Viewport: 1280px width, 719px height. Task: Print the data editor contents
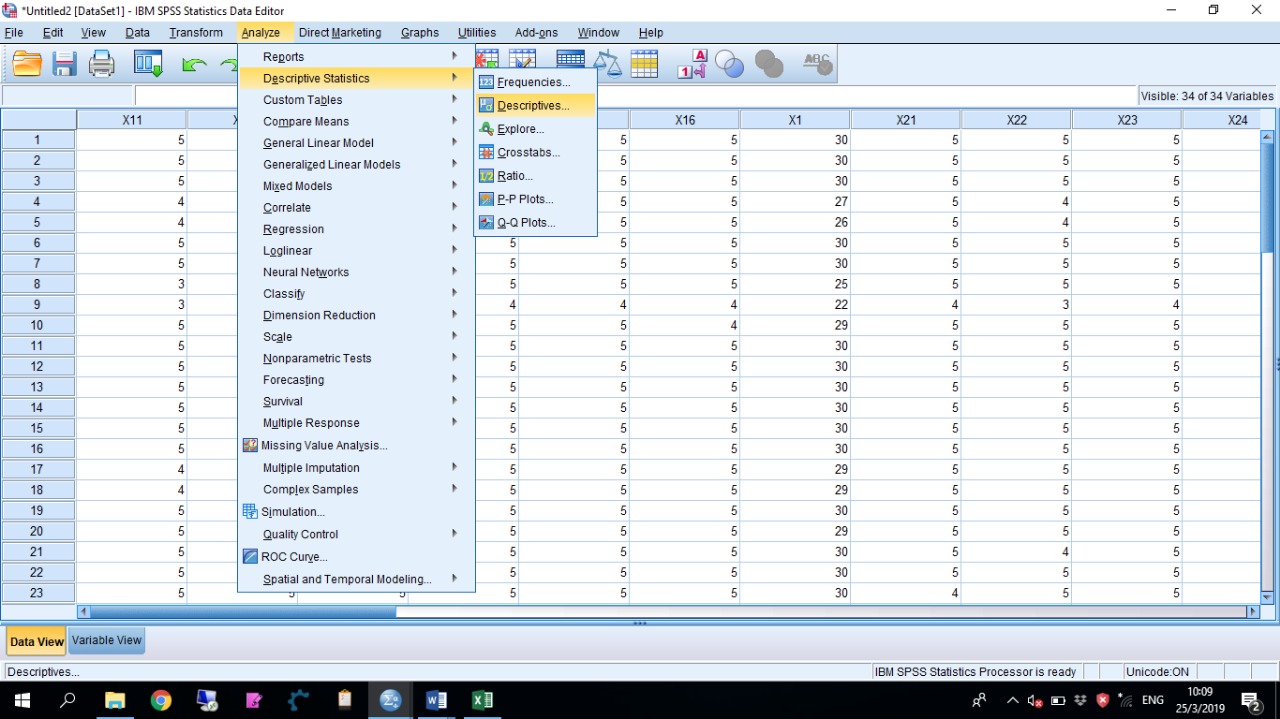pos(100,63)
